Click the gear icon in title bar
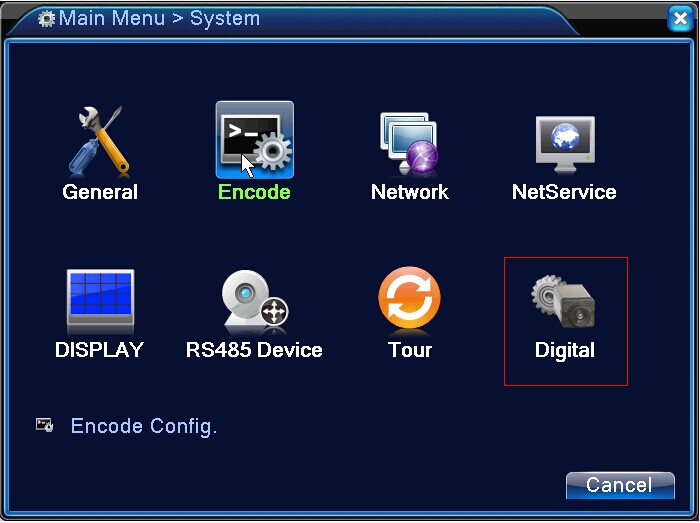This screenshot has height=523, width=700. click(46, 19)
